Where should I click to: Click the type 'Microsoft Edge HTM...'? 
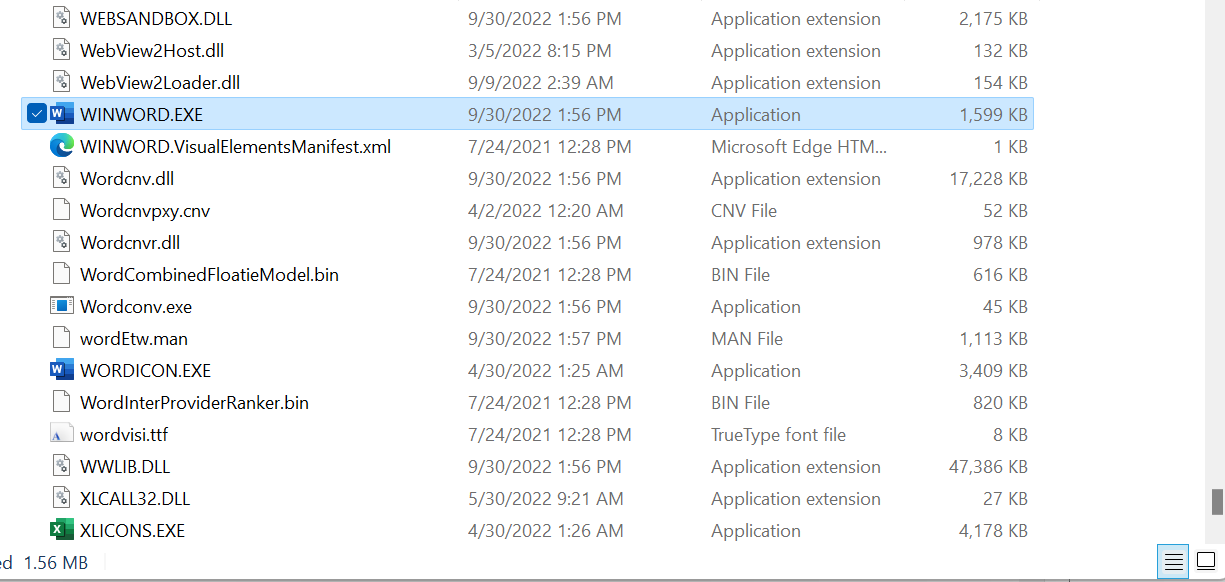click(799, 147)
